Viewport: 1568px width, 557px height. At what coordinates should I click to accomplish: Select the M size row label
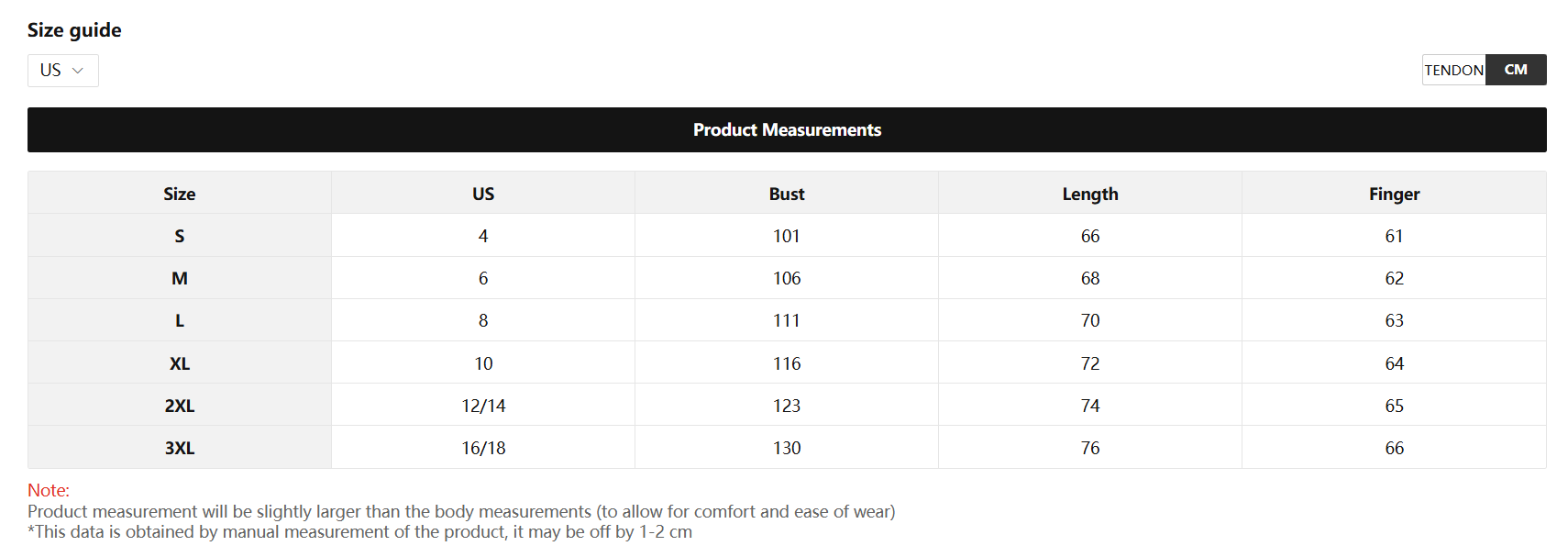[x=180, y=278]
